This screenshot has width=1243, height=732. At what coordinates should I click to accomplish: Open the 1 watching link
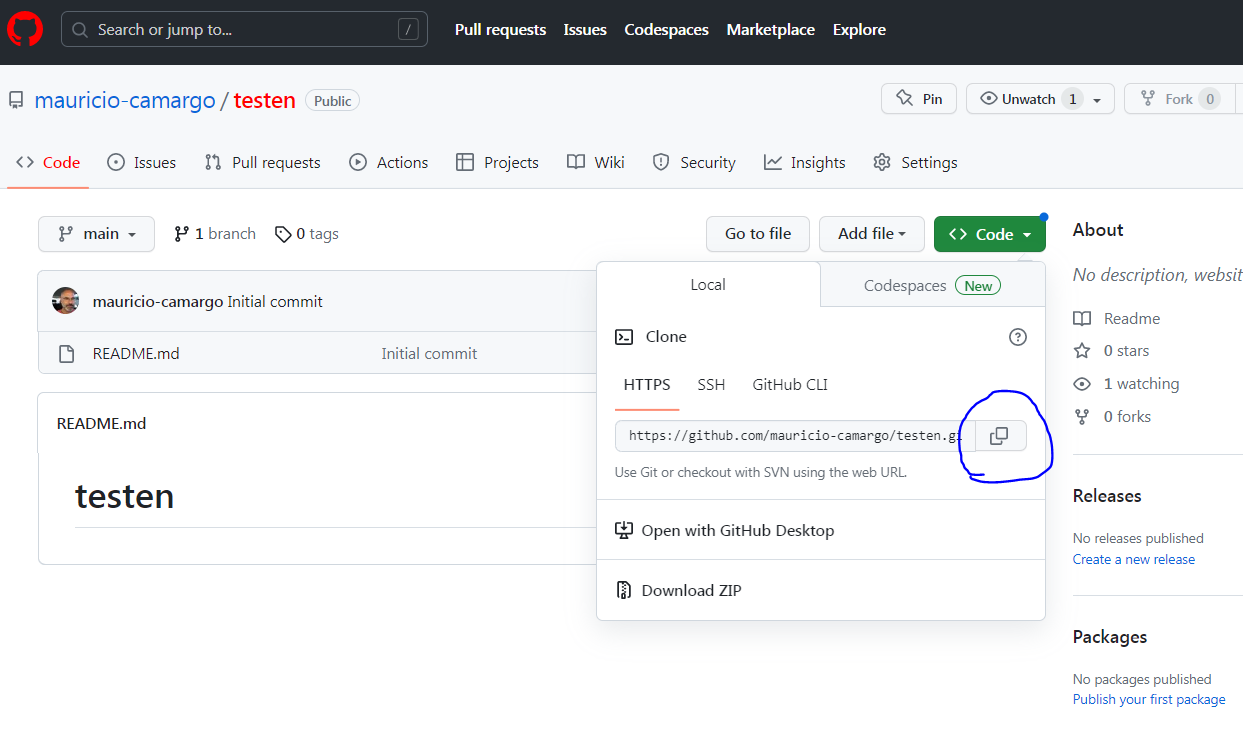click(1126, 384)
